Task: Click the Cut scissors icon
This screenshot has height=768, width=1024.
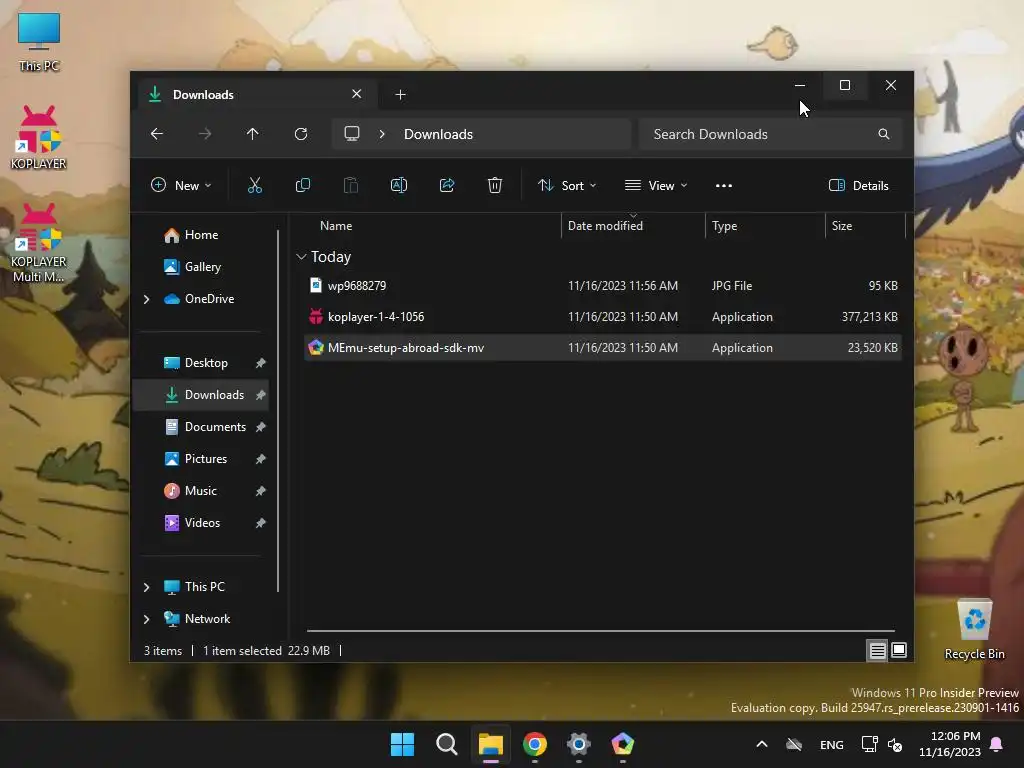Action: tap(255, 185)
